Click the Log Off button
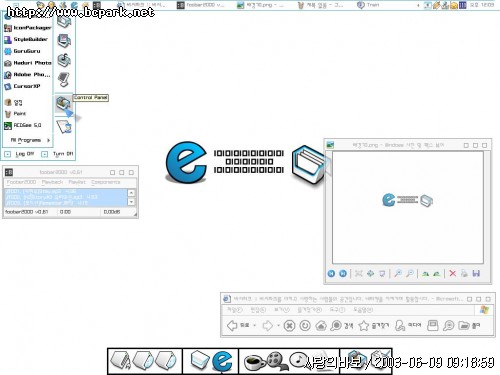The height and width of the screenshot is (375, 500). pyautogui.click(x=19, y=154)
